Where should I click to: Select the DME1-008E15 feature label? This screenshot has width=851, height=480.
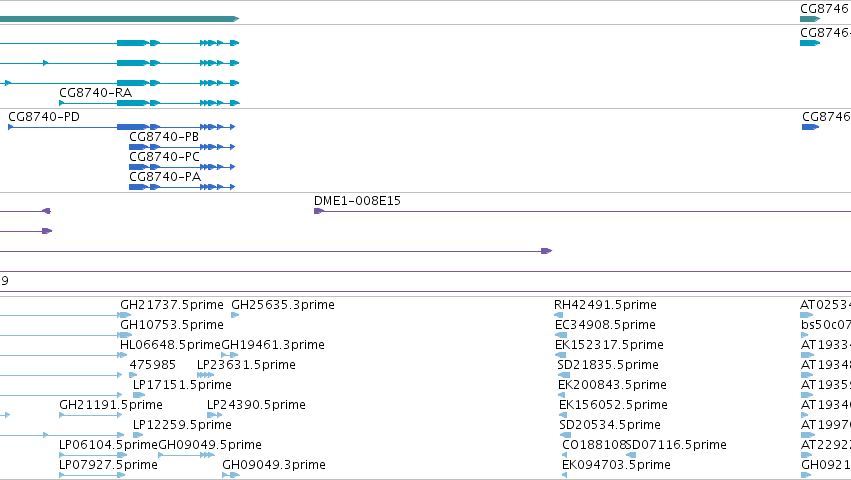click(357, 201)
